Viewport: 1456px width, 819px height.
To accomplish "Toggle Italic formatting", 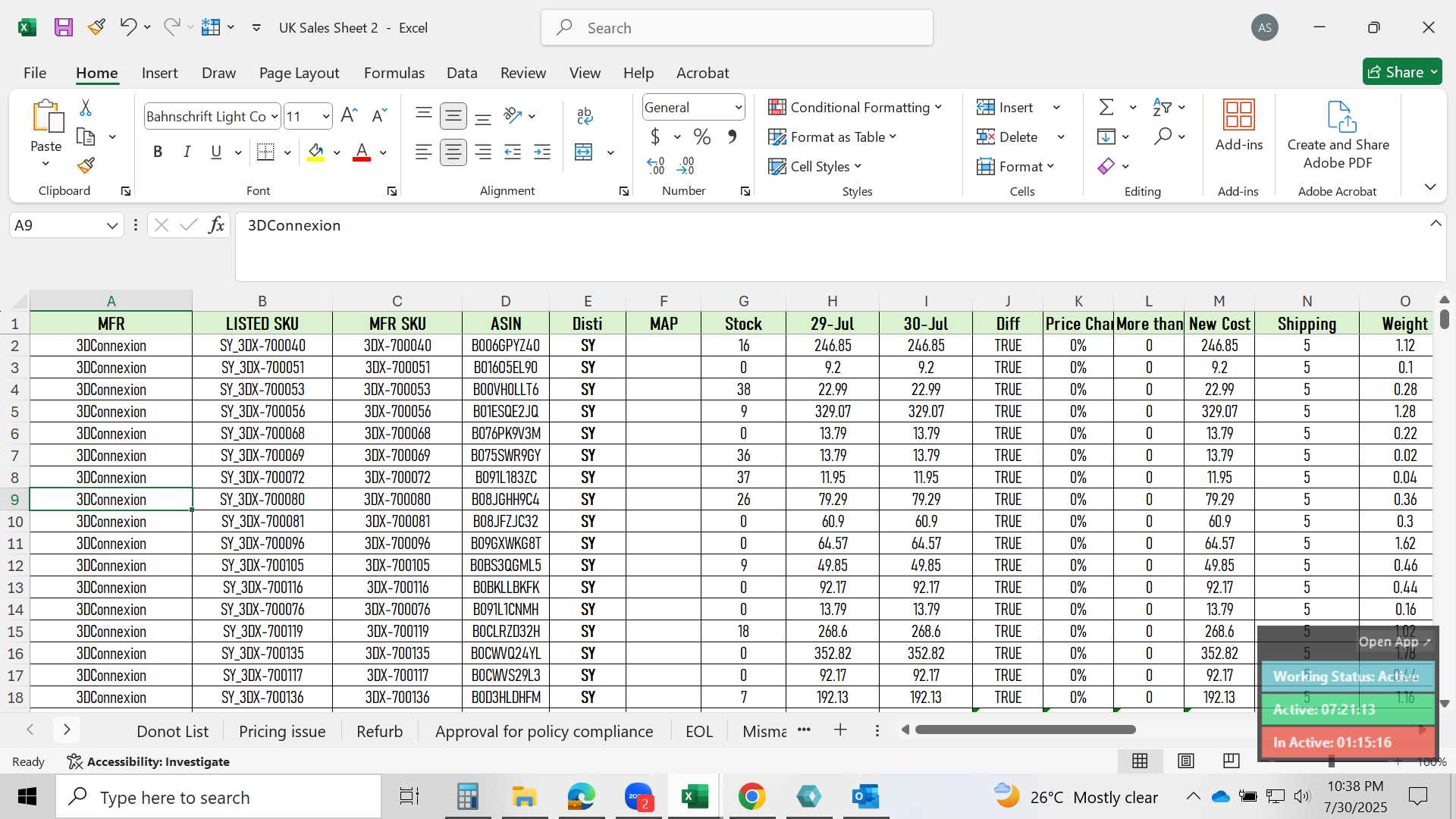I will click(187, 152).
